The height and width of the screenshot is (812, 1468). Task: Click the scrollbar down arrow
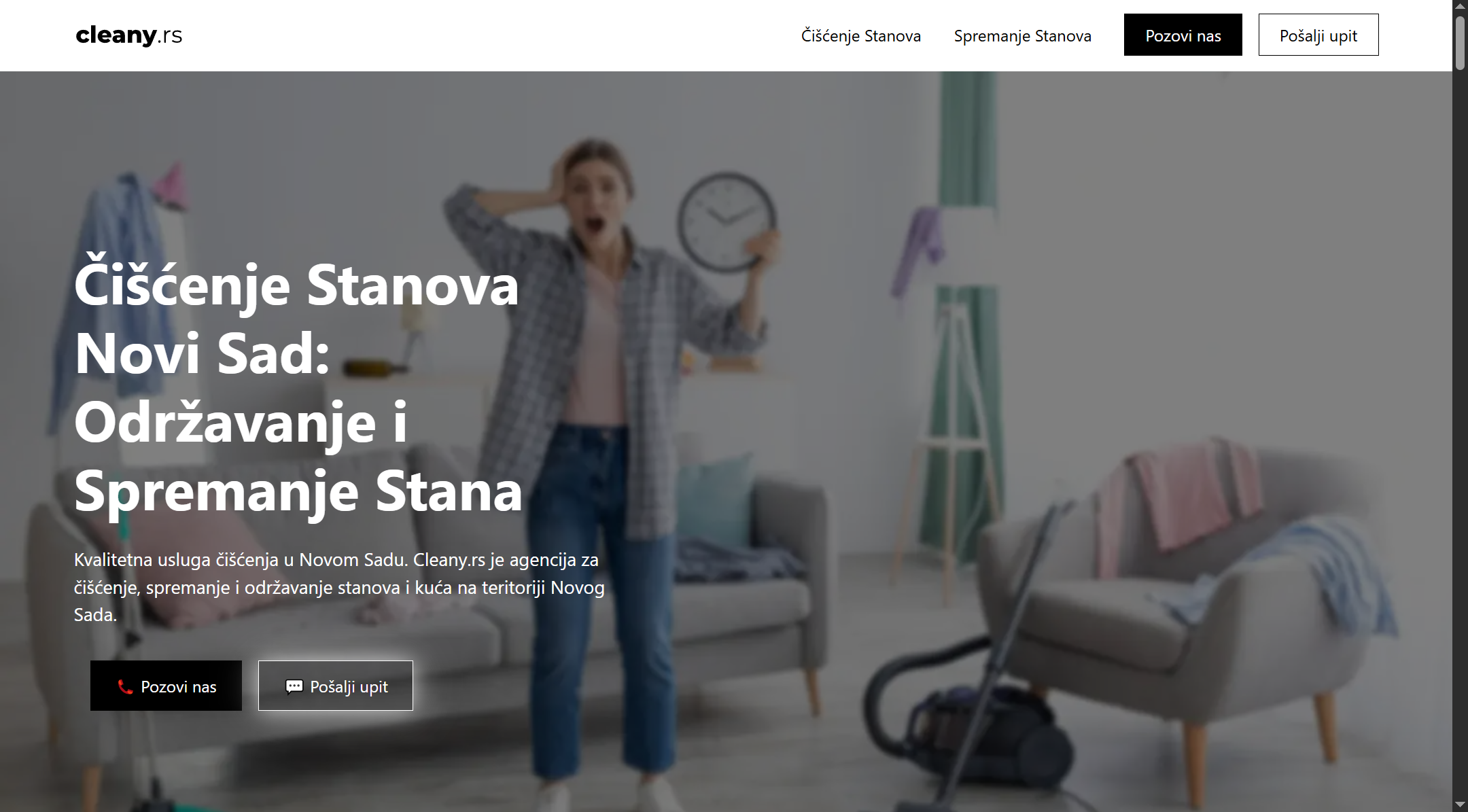pyautogui.click(x=1460, y=805)
